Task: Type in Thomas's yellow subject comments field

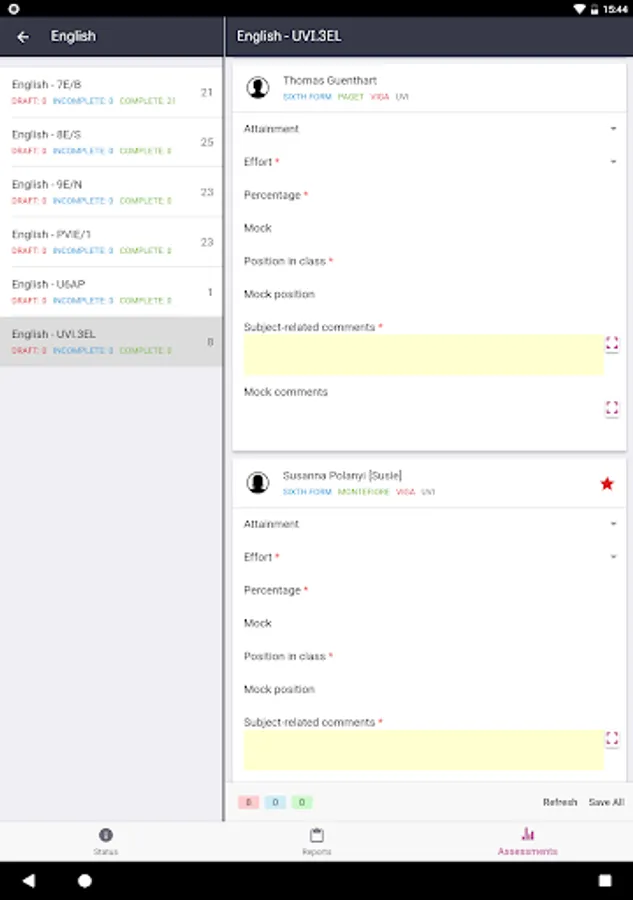Action: (x=423, y=355)
